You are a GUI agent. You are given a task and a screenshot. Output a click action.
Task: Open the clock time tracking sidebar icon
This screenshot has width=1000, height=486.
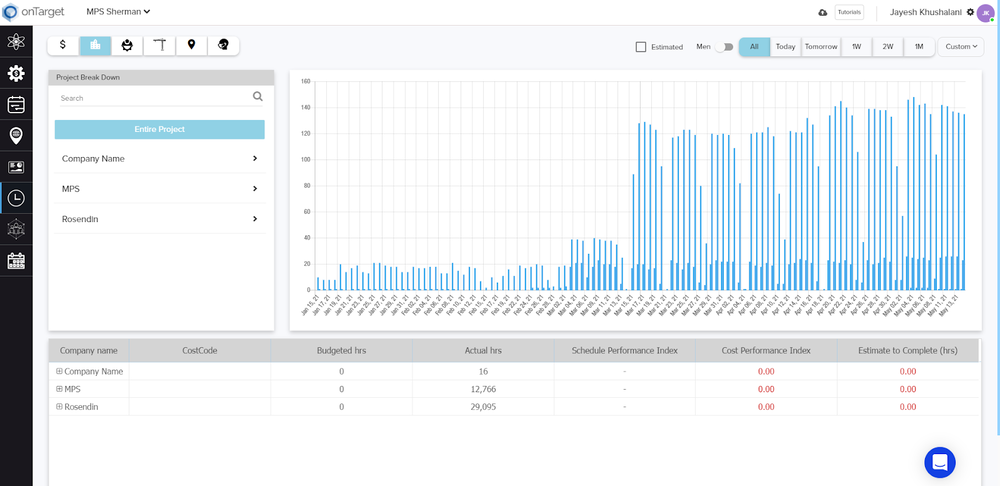pos(16,198)
